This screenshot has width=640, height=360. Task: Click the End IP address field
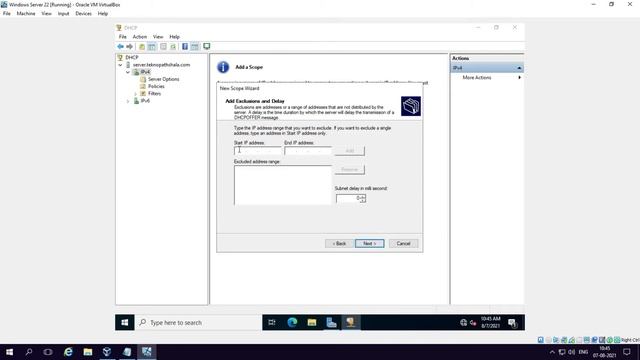point(308,151)
